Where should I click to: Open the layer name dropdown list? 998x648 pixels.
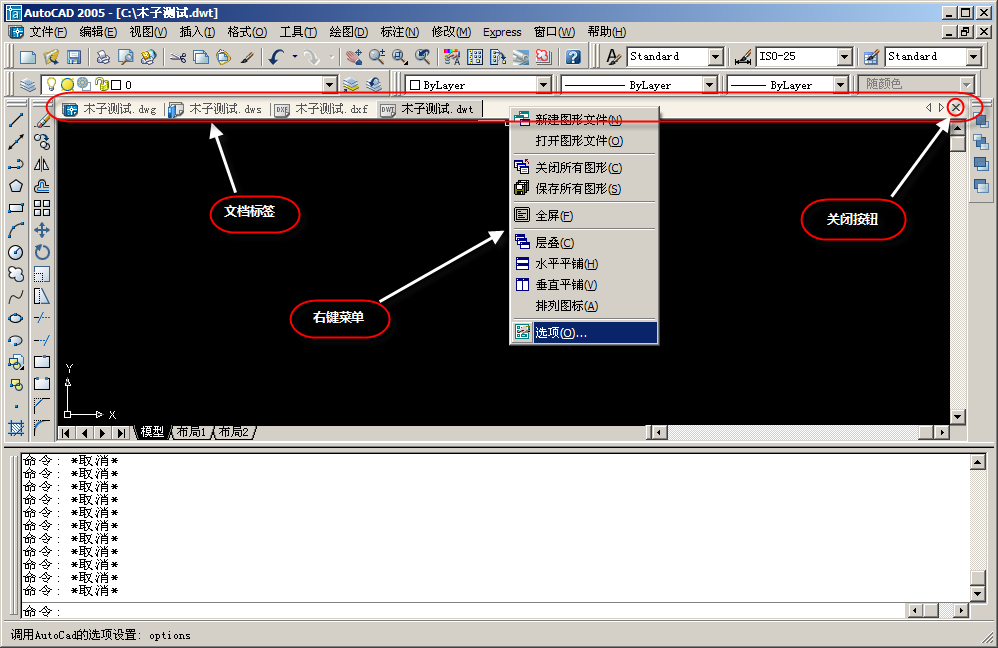(x=329, y=85)
